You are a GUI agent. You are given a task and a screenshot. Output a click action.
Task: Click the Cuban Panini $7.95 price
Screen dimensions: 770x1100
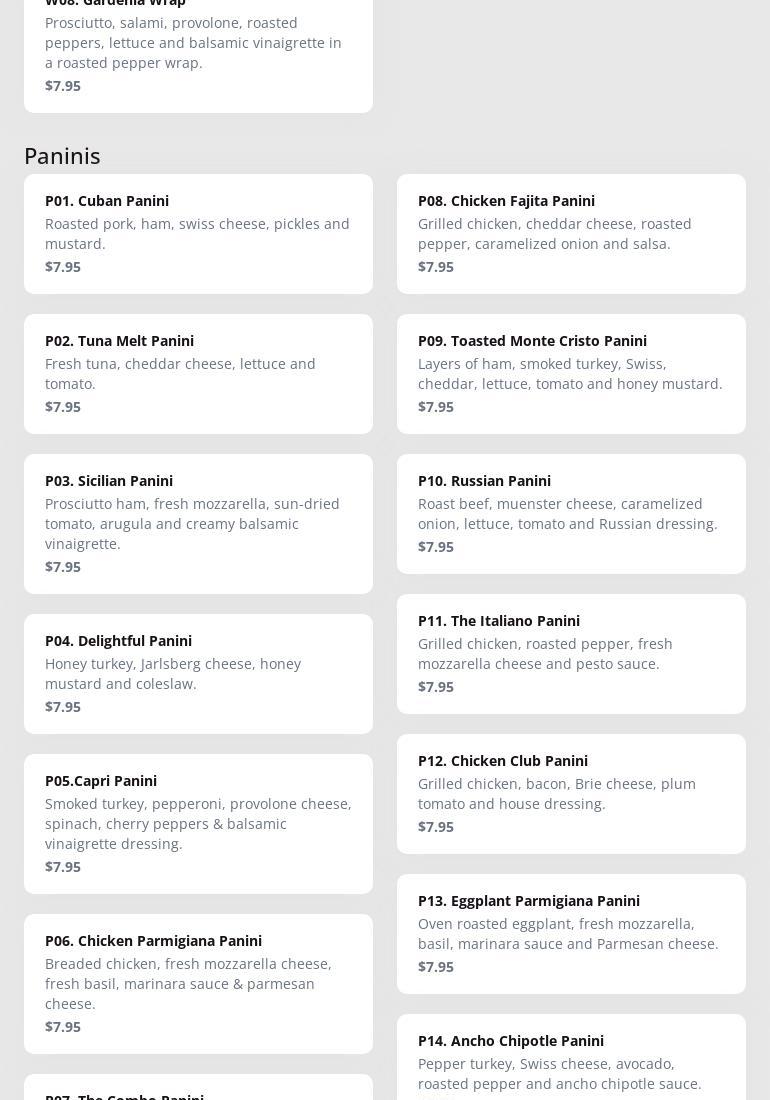pyautogui.click(x=63, y=267)
